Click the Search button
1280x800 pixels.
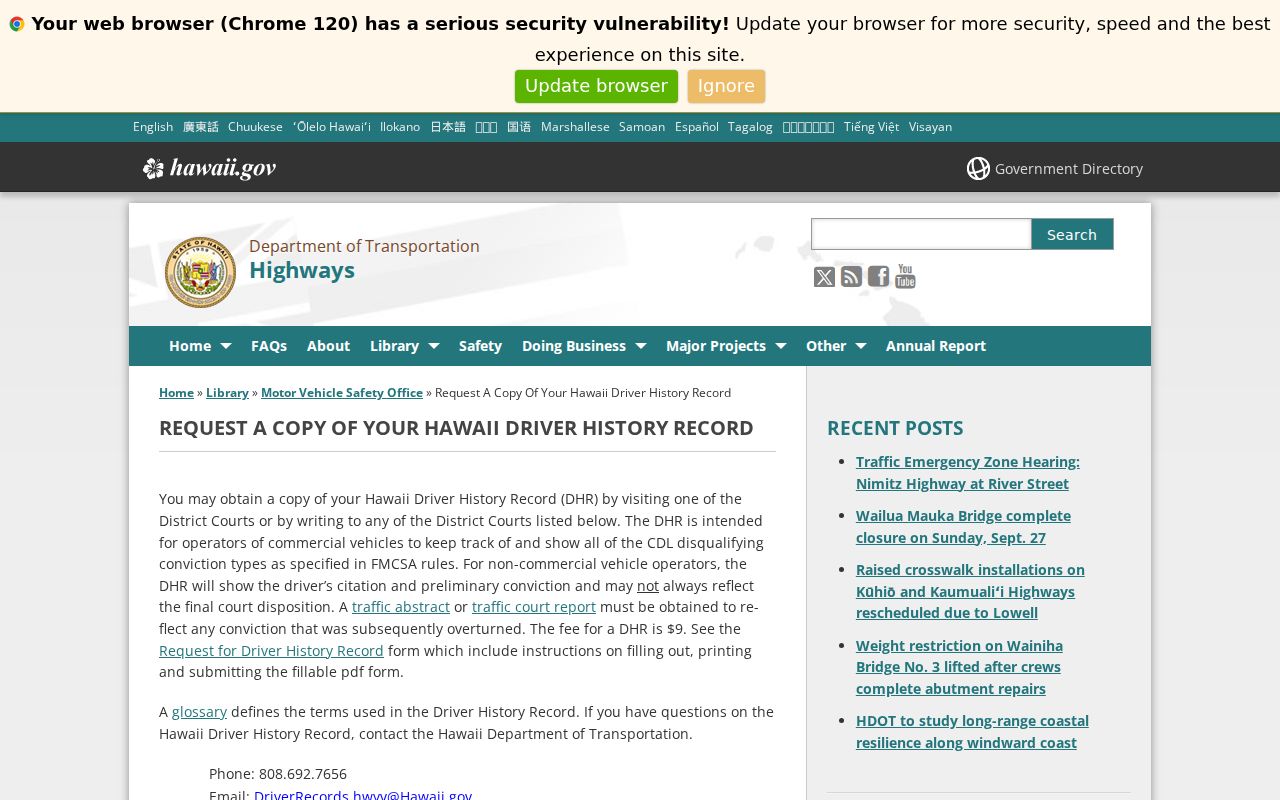tap(1072, 234)
